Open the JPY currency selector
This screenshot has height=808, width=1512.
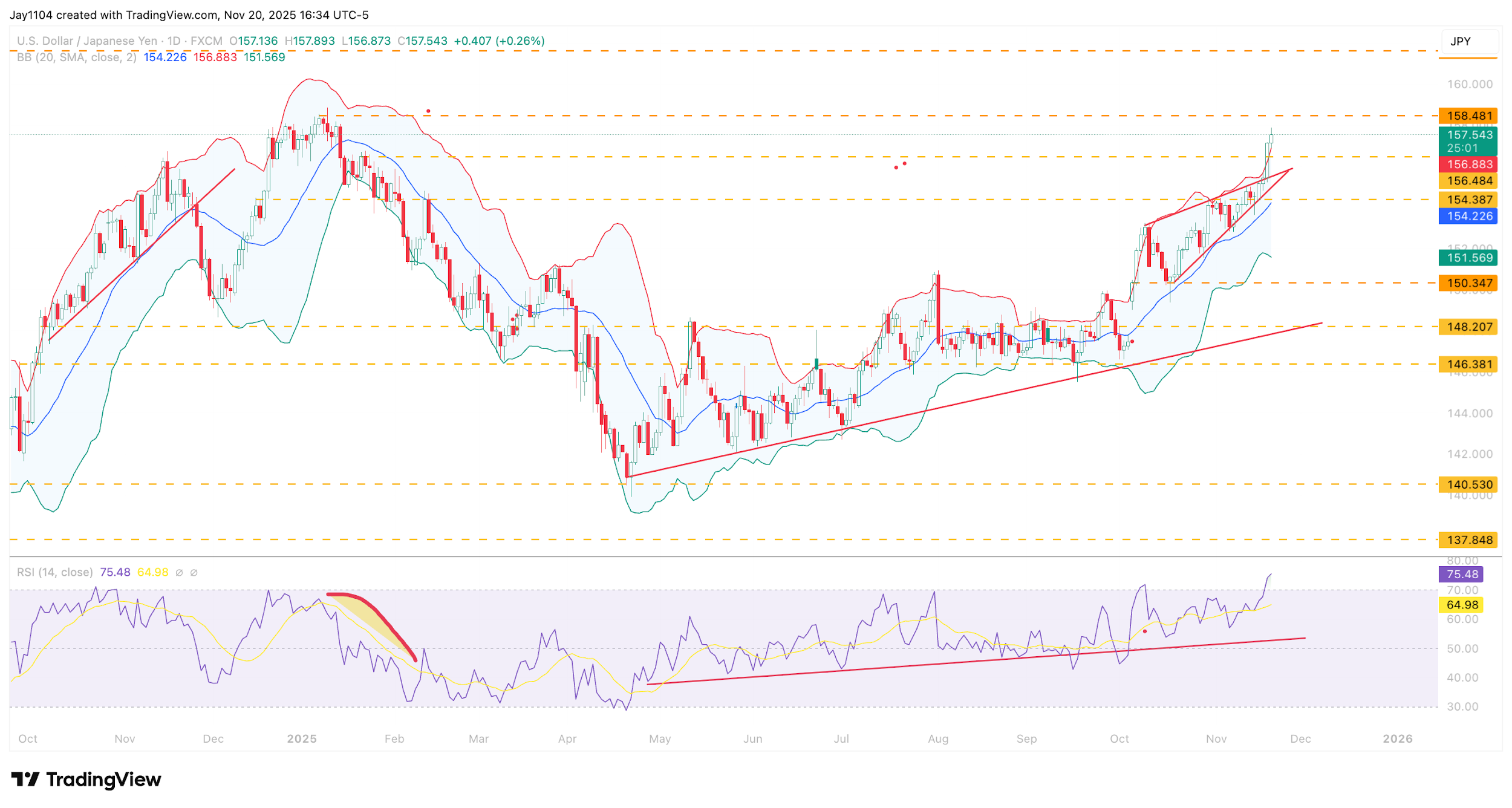coord(1469,42)
